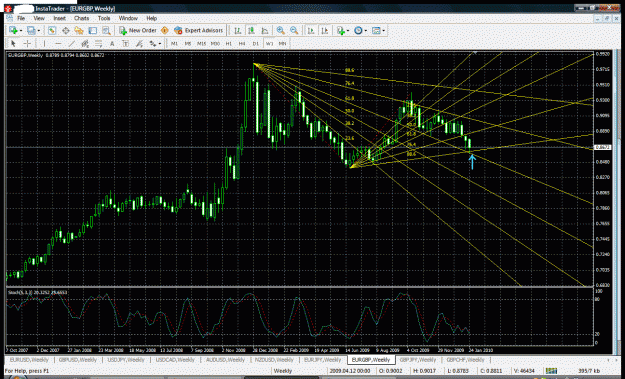
Task: Select the vertical line drawing tool
Action: point(44,43)
